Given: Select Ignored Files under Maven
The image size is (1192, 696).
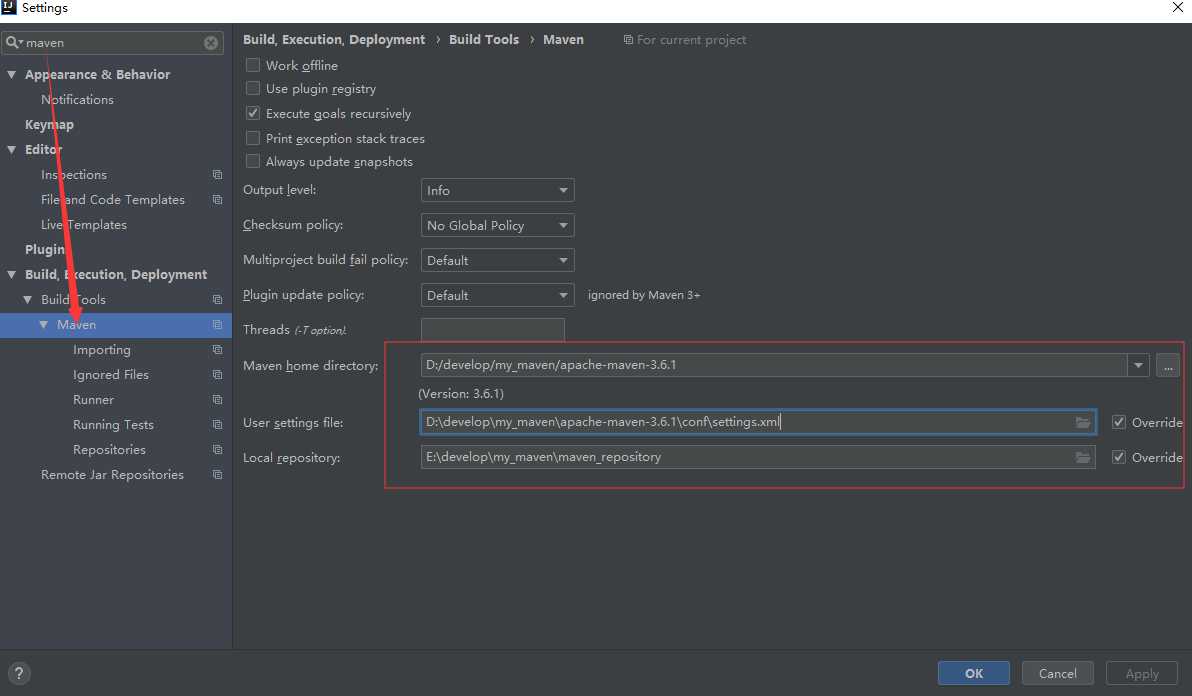Looking at the screenshot, I should click(111, 375).
